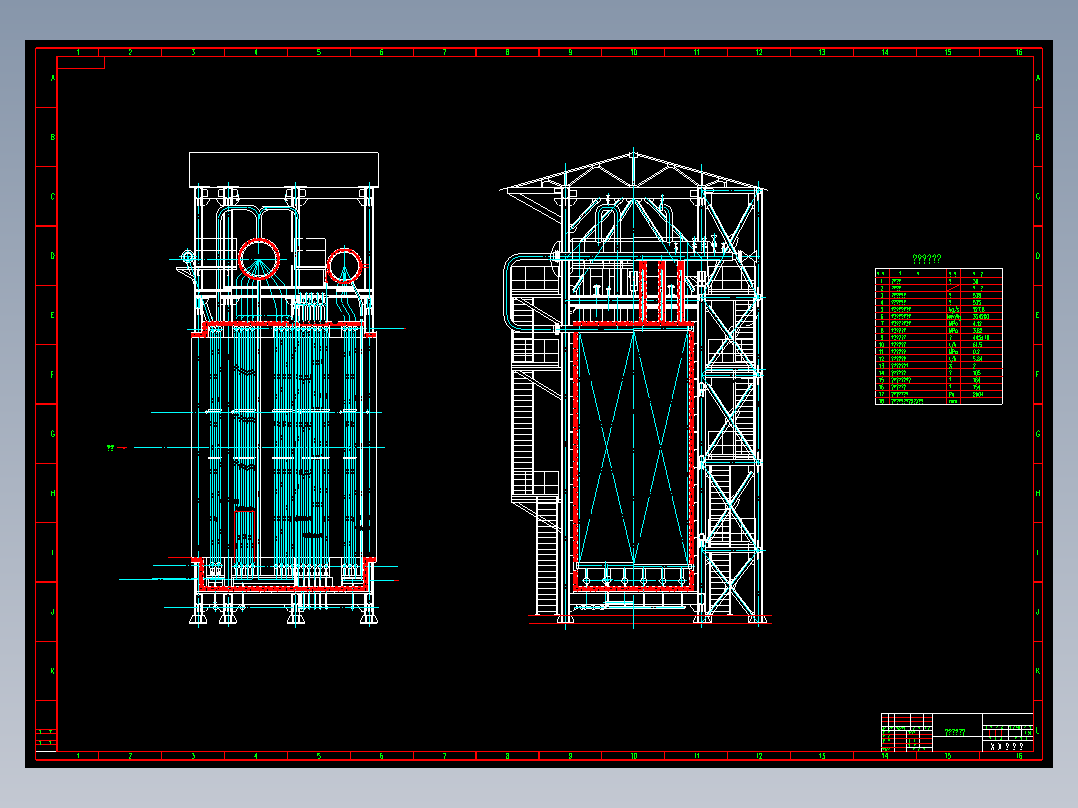
Task: Pick the roof truss apex in the right view
Action: (x=633, y=155)
